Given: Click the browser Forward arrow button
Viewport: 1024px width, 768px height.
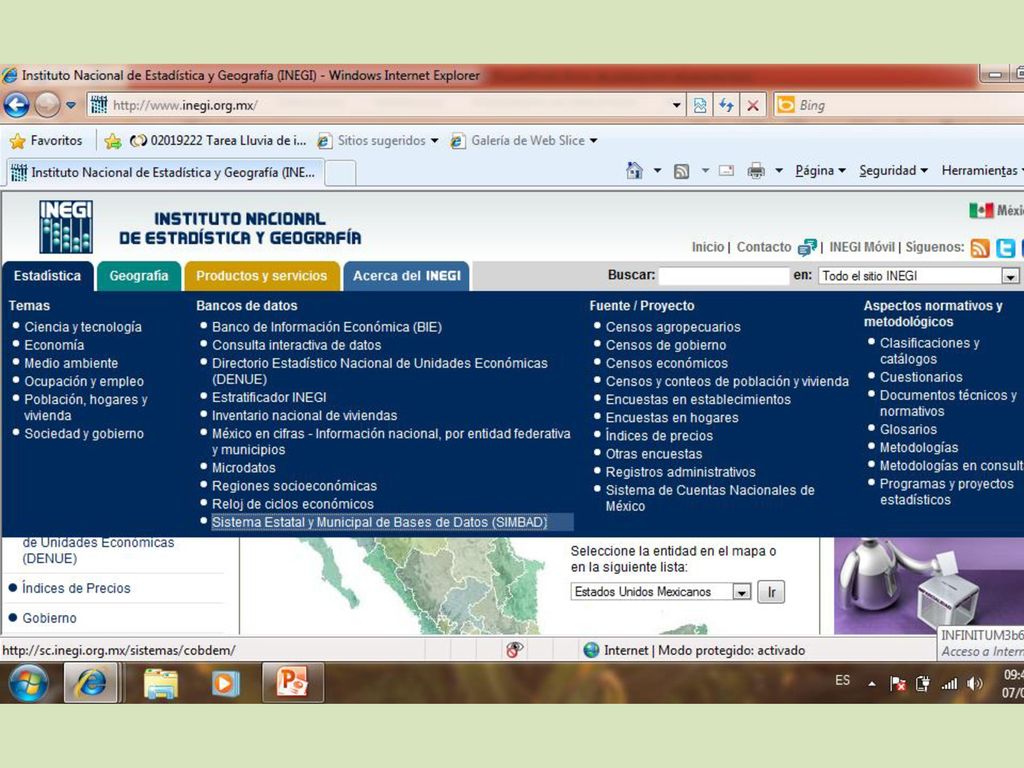Looking at the screenshot, I should [x=47, y=104].
